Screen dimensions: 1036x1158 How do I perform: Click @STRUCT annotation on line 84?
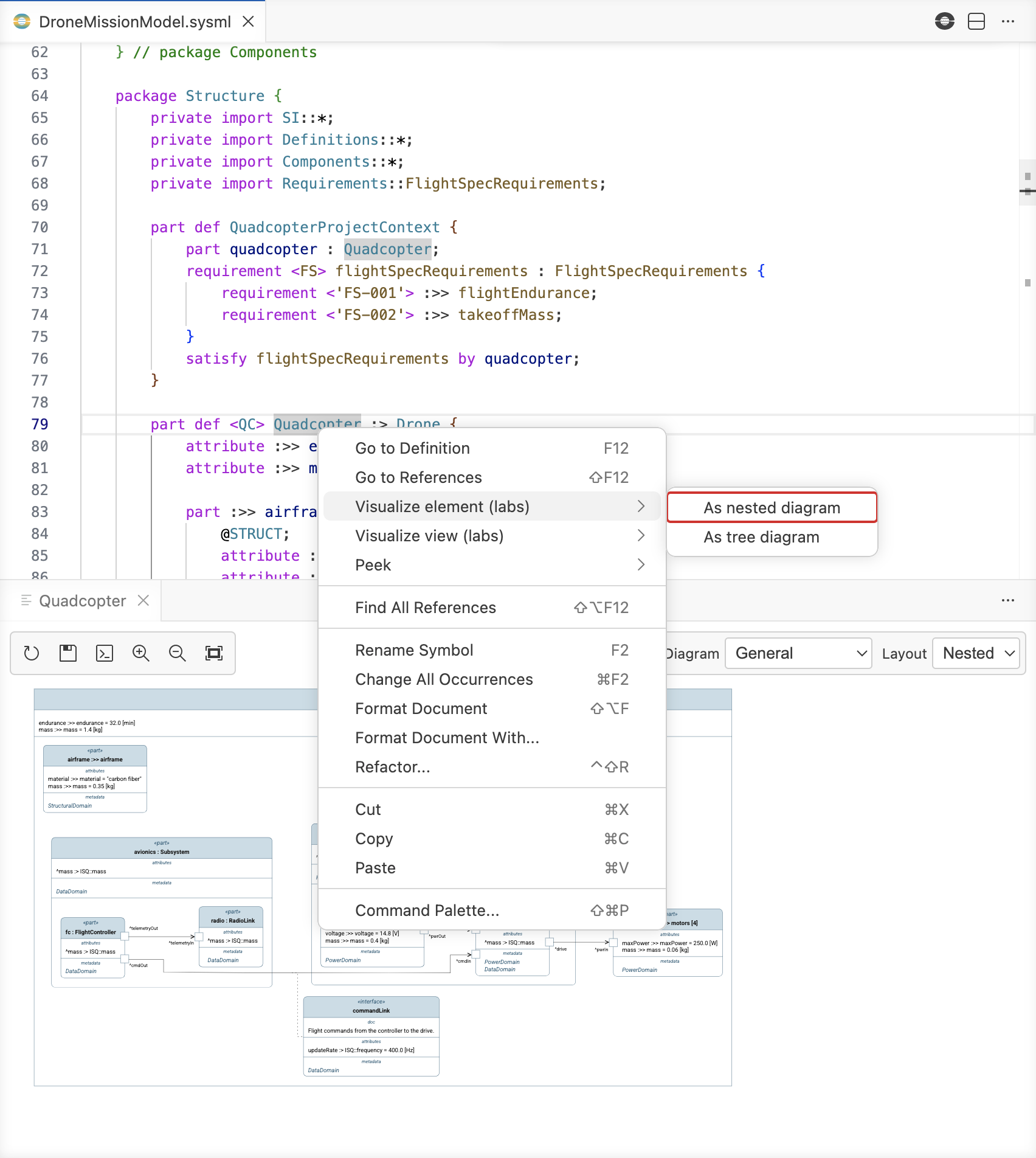(255, 533)
